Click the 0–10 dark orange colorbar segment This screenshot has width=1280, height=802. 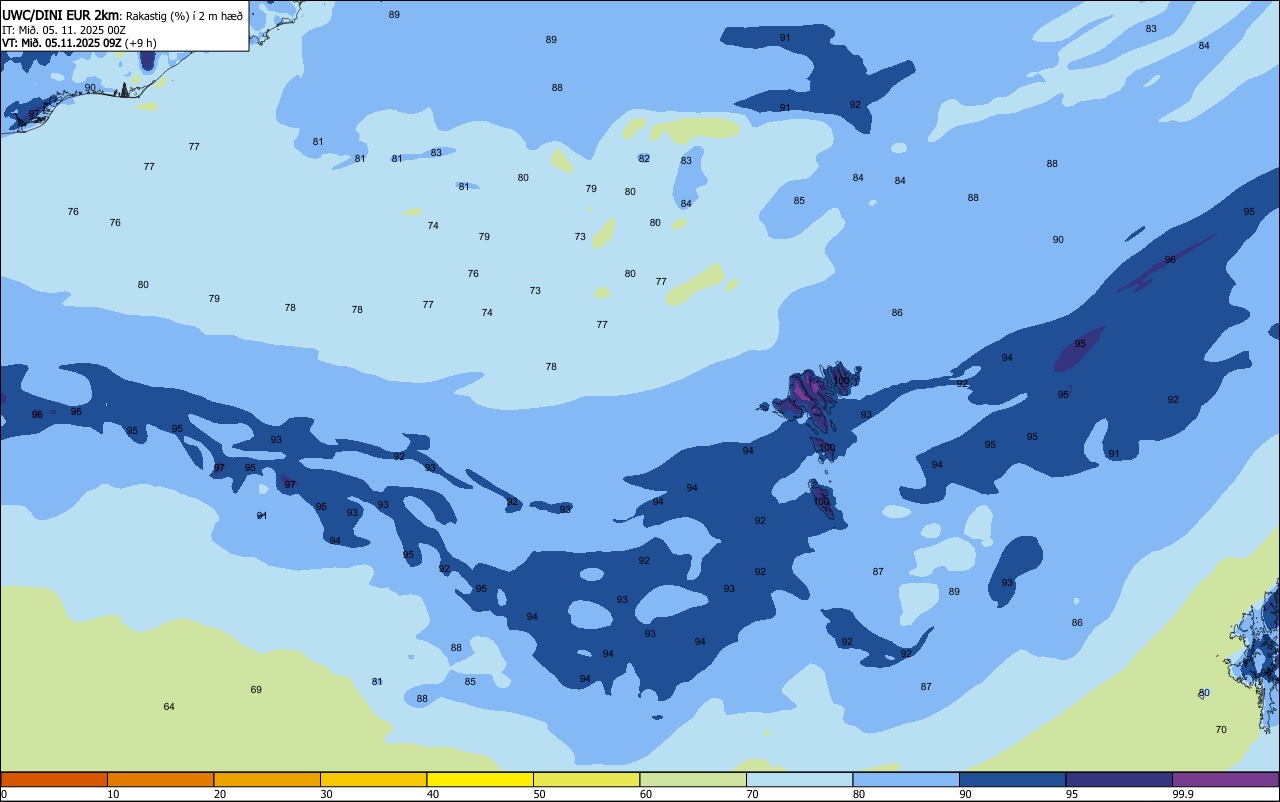point(54,779)
